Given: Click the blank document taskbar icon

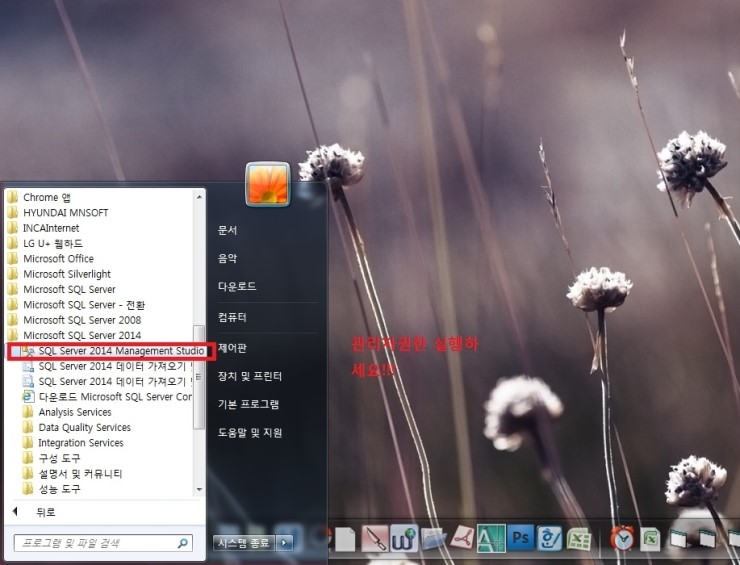Looking at the screenshot, I should pyautogui.click(x=345, y=540).
